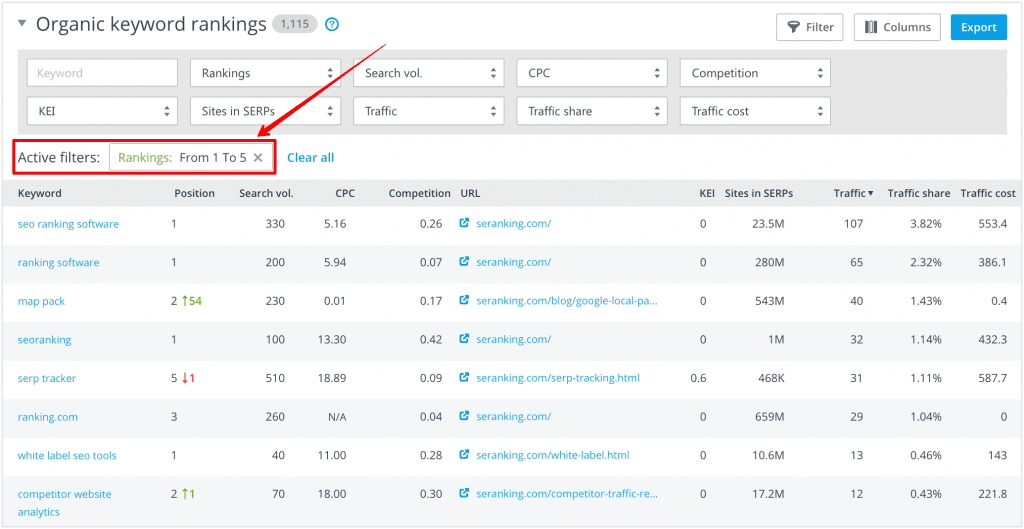
Task: Open the Search vol. filter dropdown
Action: pyautogui.click(x=428, y=73)
